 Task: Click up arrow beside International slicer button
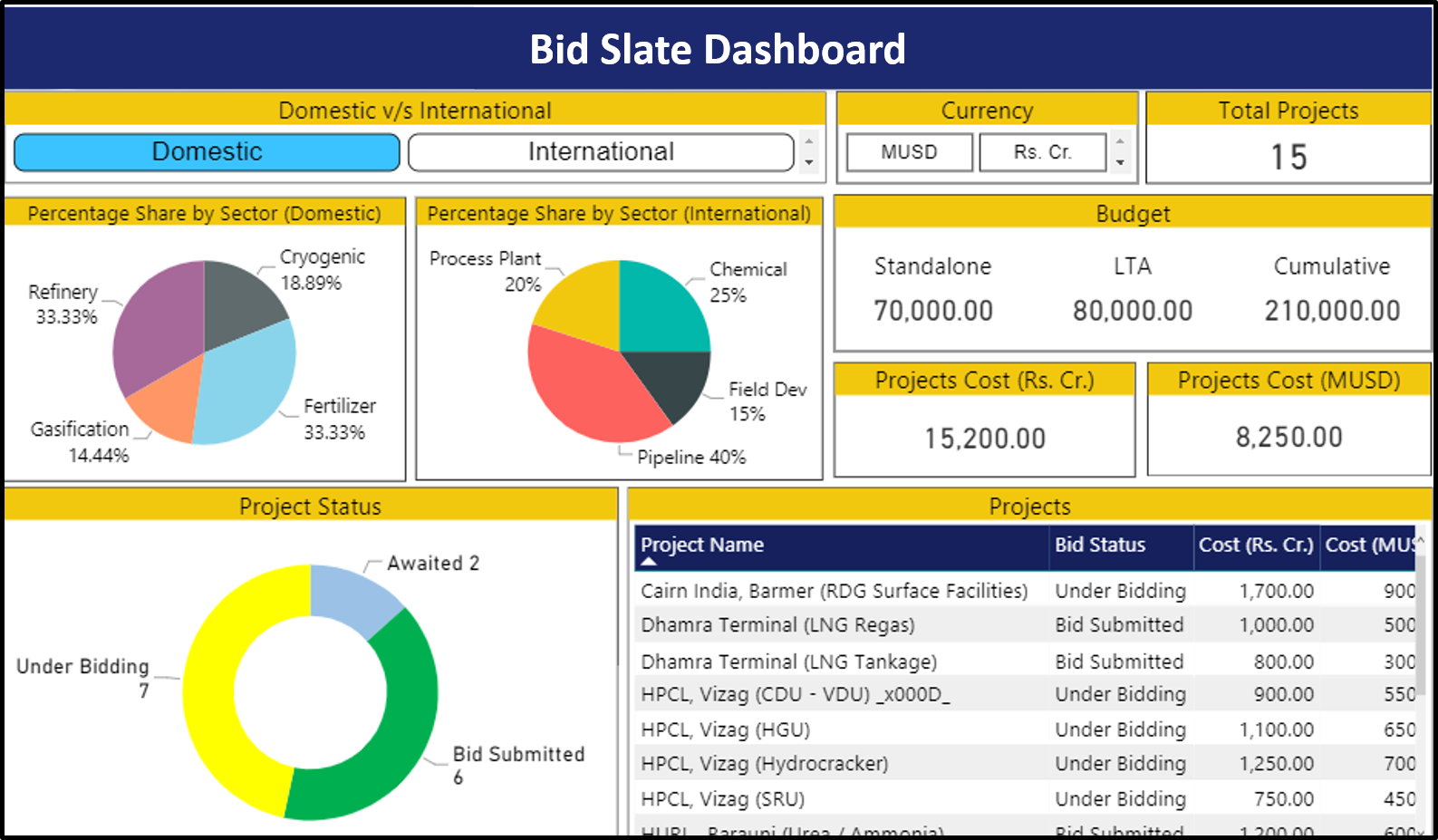[809, 141]
